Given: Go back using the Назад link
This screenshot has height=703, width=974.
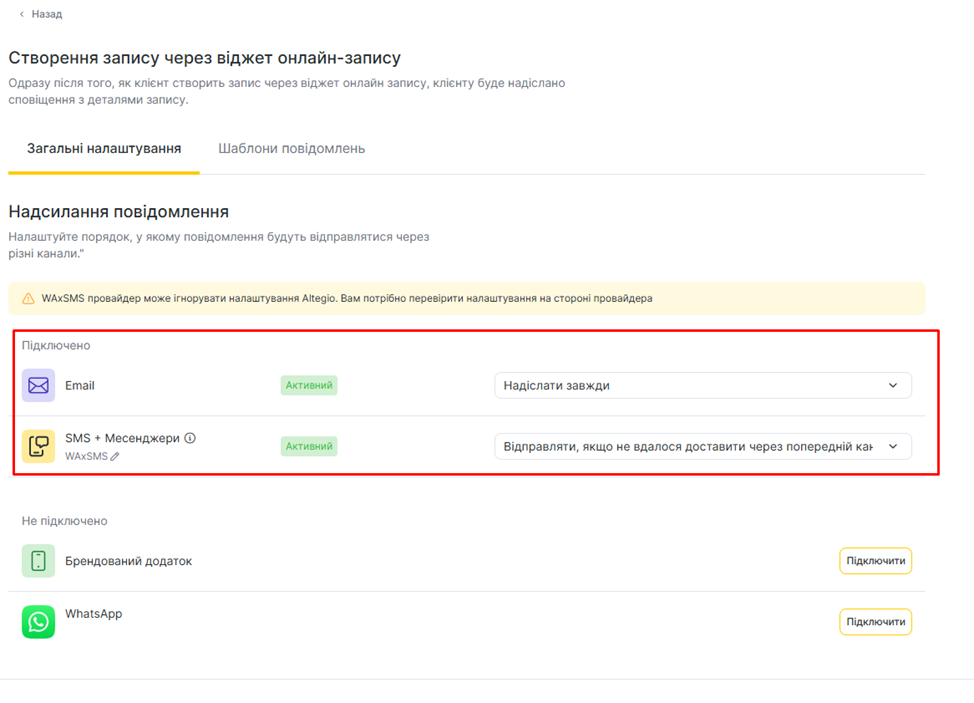Looking at the screenshot, I should tap(46, 14).
